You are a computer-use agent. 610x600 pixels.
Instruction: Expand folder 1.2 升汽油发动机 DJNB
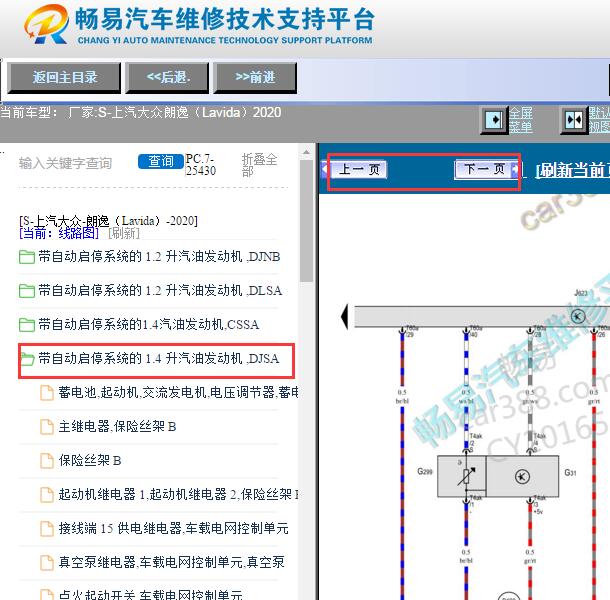click(159, 257)
